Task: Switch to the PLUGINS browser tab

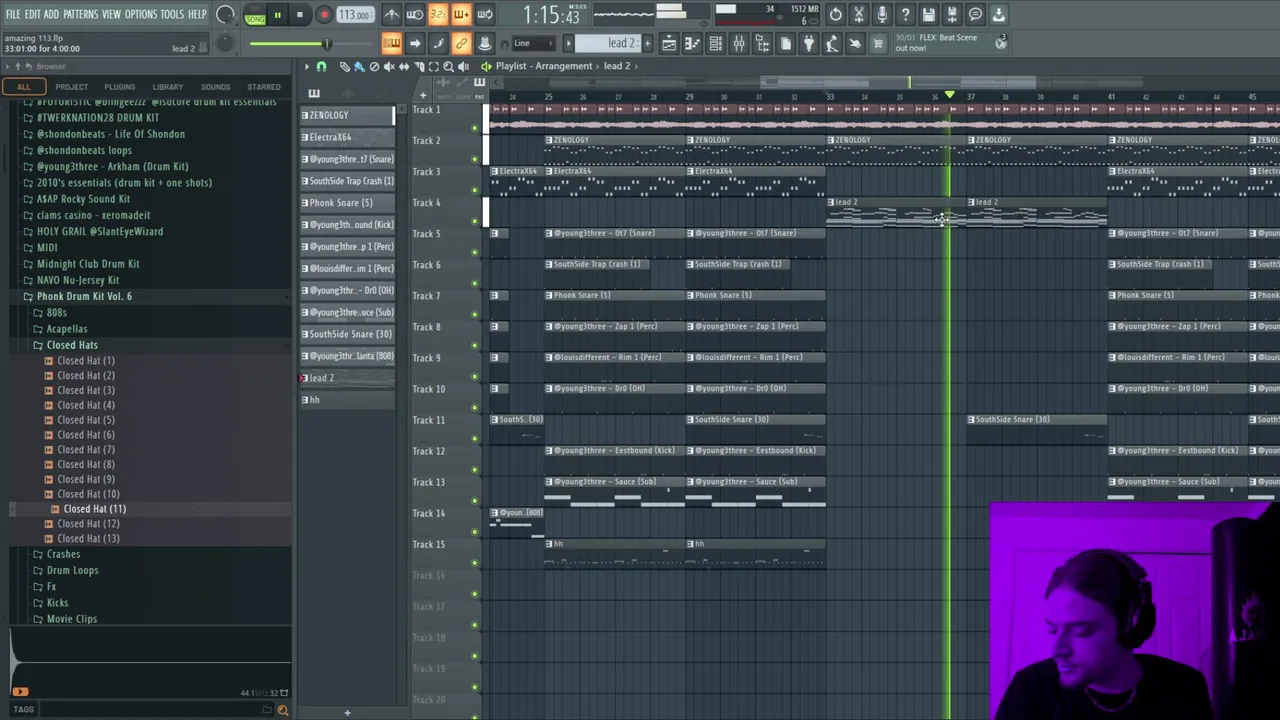Action: pyautogui.click(x=119, y=87)
